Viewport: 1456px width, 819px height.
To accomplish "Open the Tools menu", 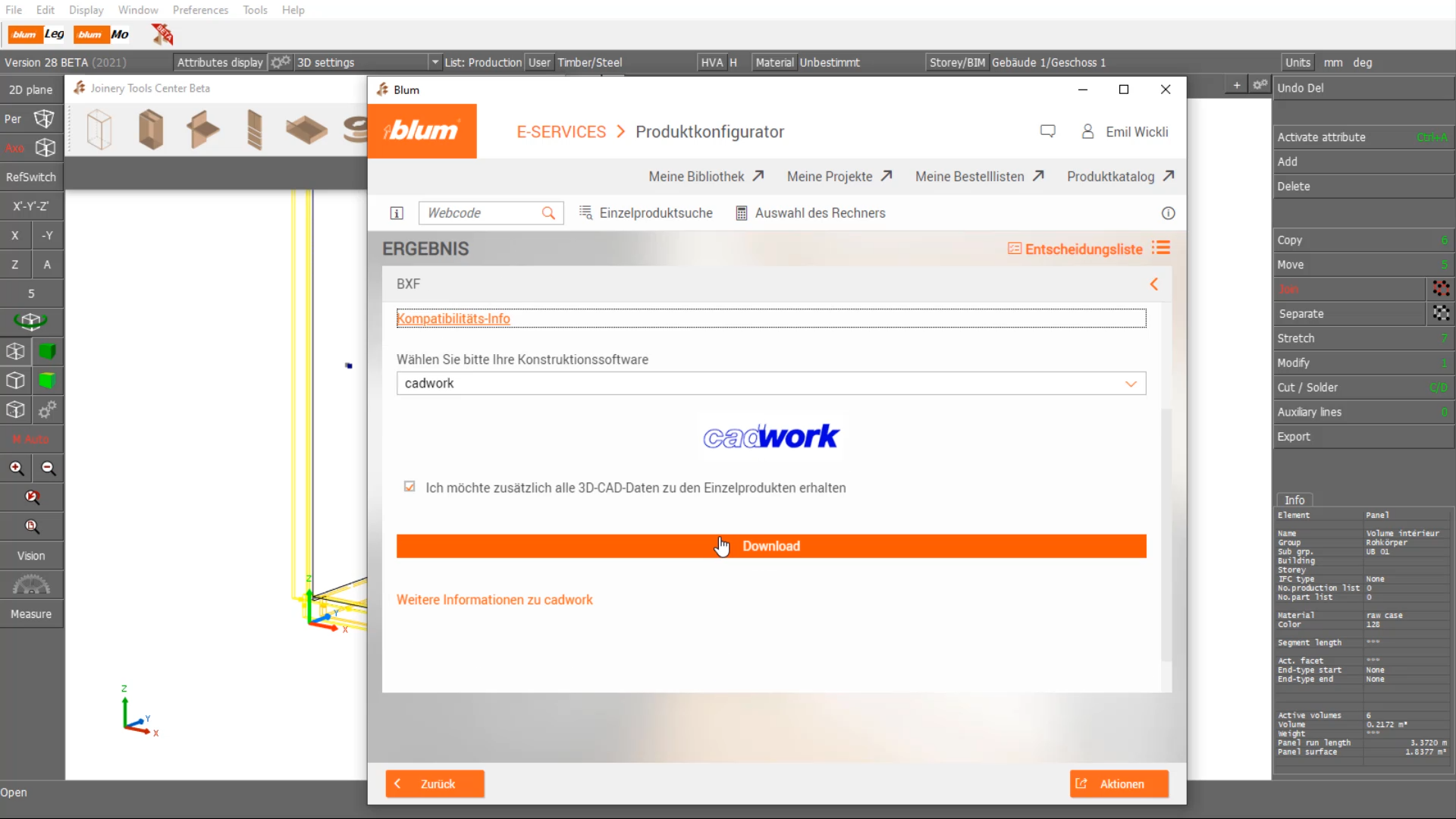I will coord(255,10).
